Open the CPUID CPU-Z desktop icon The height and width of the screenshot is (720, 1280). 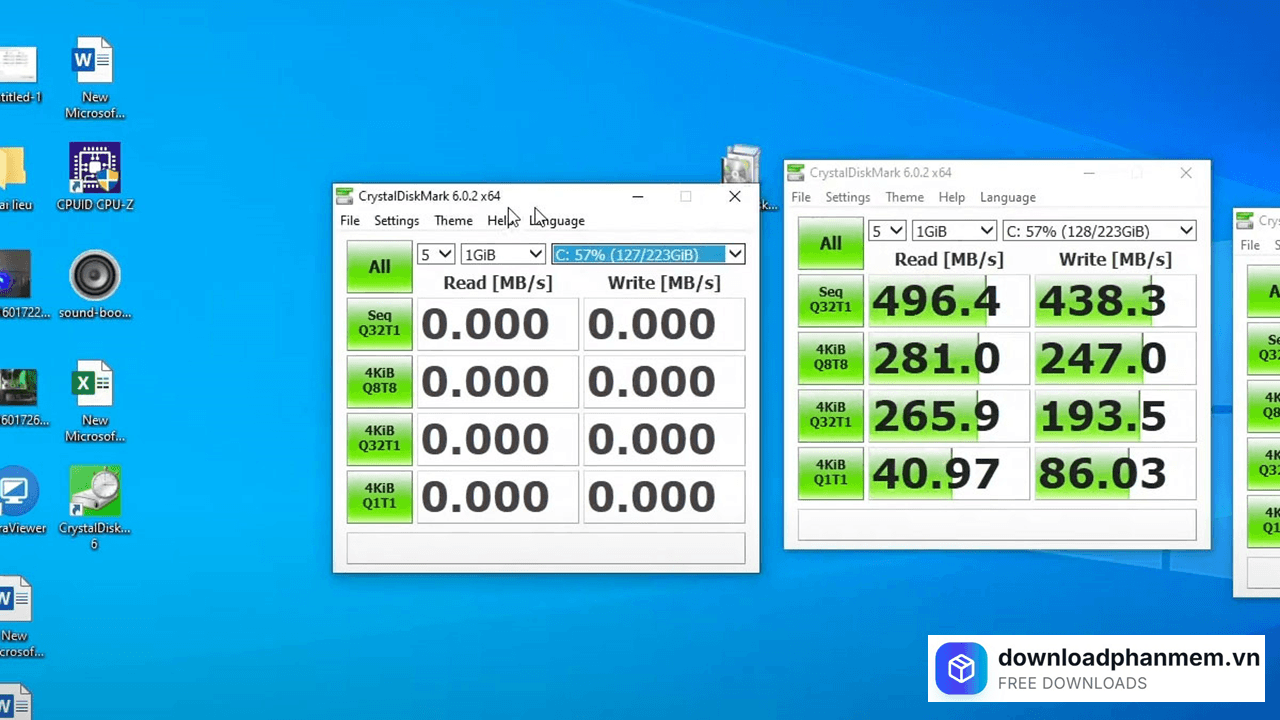pos(95,168)
